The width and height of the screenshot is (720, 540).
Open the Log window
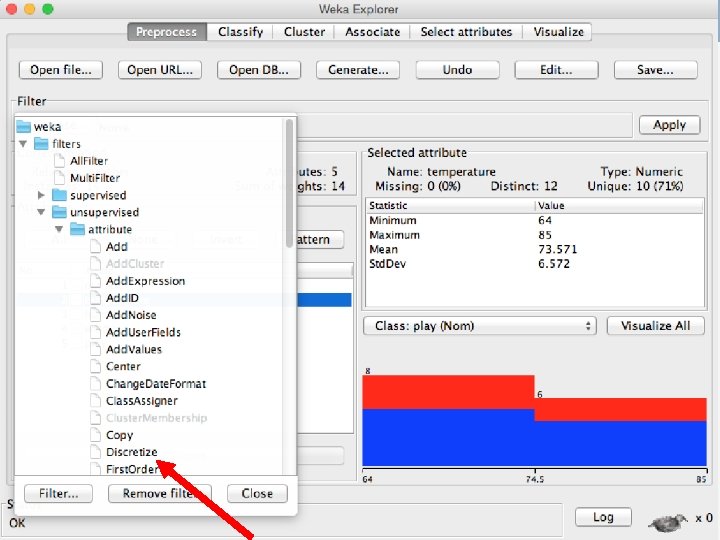tap(603, 518)
